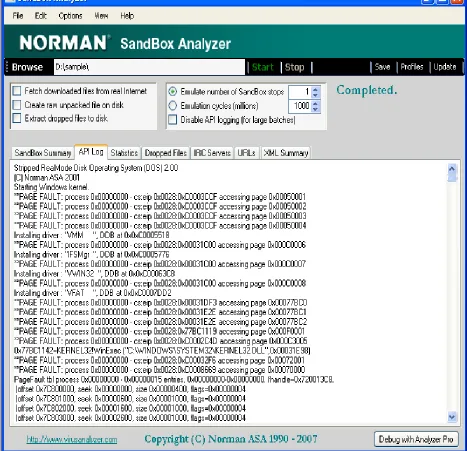Switch to the Statistics tab
The image size is (467, 451).
point(124,153)
